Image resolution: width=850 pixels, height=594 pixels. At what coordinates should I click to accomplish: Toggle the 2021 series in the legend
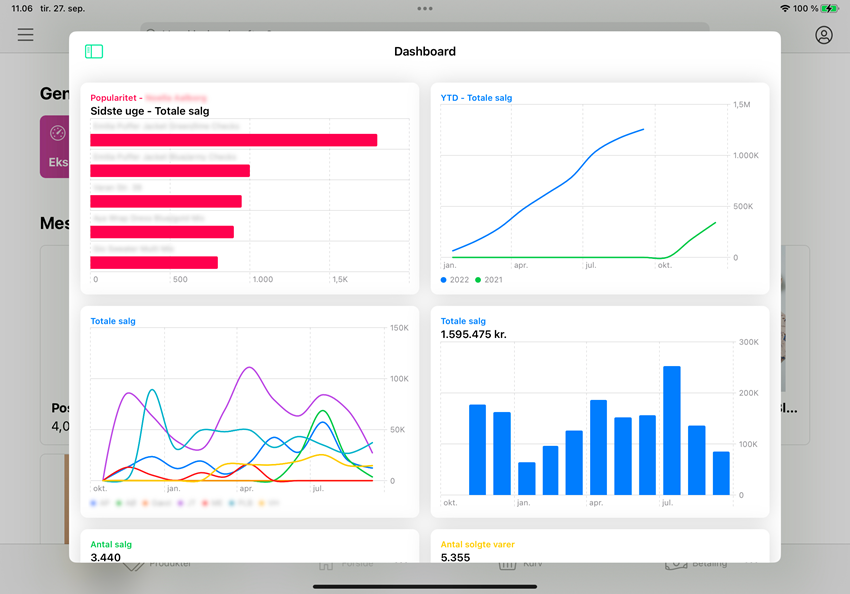pyautogui.click(x=489, y=280)
